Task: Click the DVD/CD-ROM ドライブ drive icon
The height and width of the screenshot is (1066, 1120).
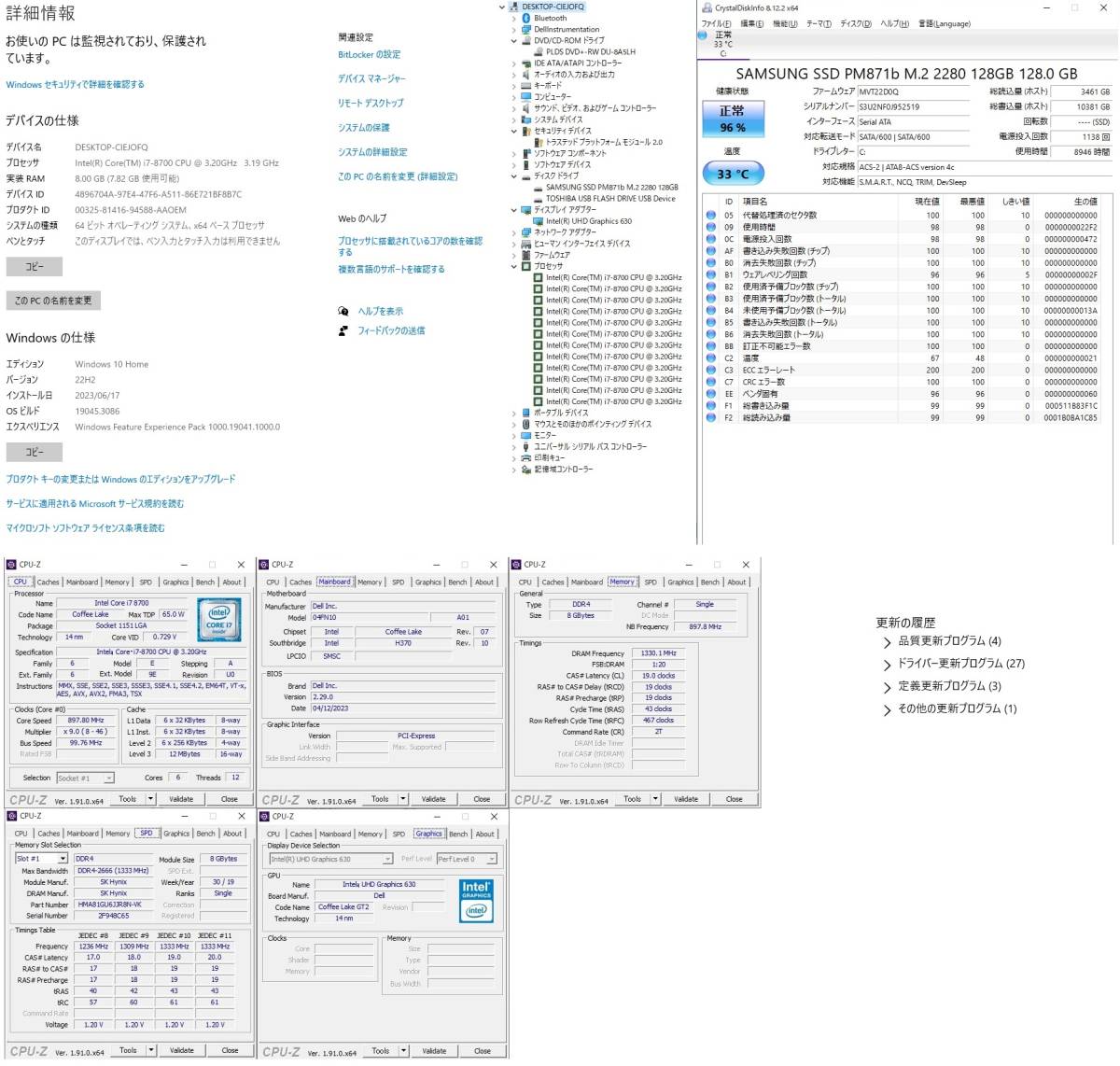Action: tap(526, 40)
